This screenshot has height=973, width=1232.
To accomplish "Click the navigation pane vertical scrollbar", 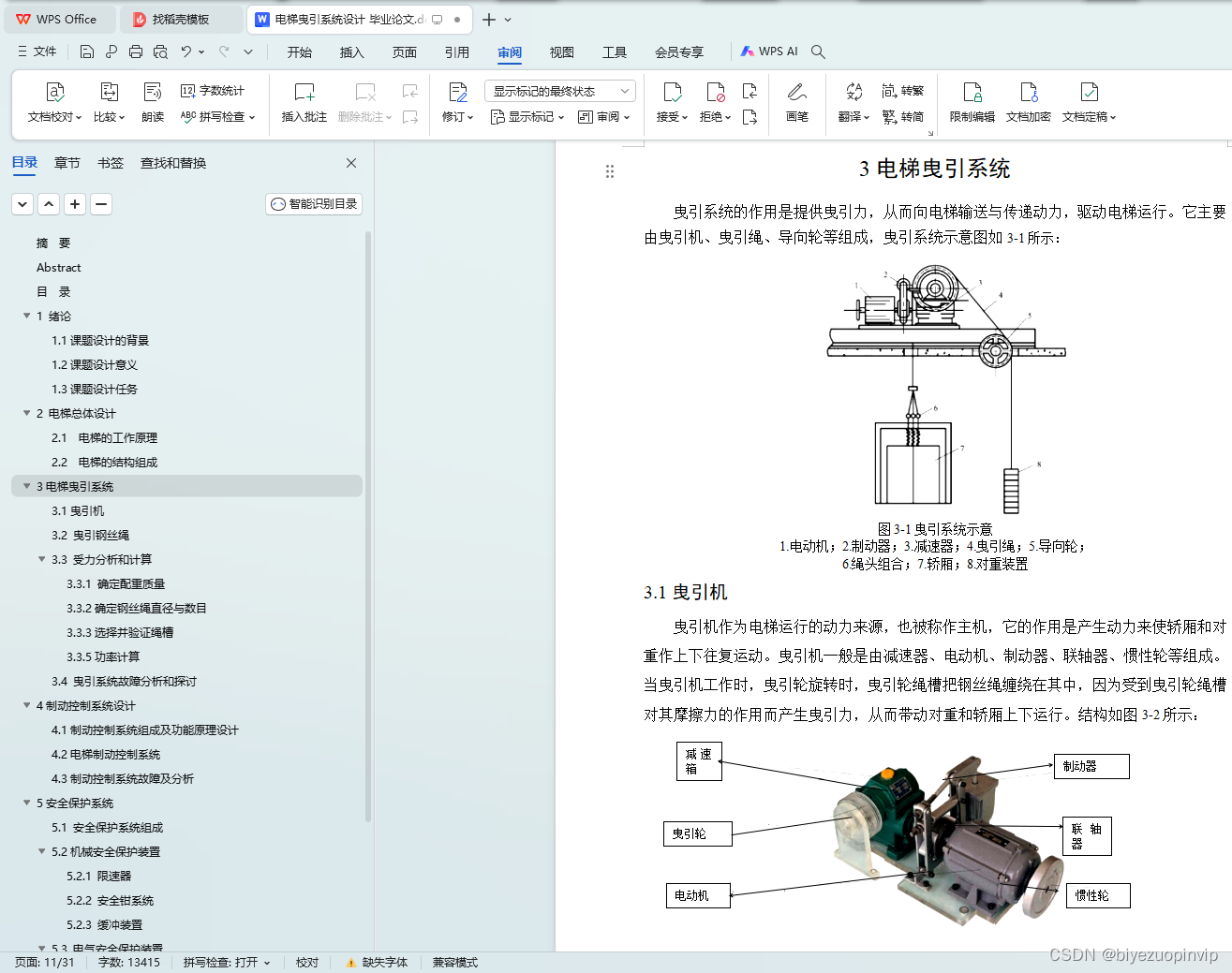I will pyautogui.click(x=368, y=524).
